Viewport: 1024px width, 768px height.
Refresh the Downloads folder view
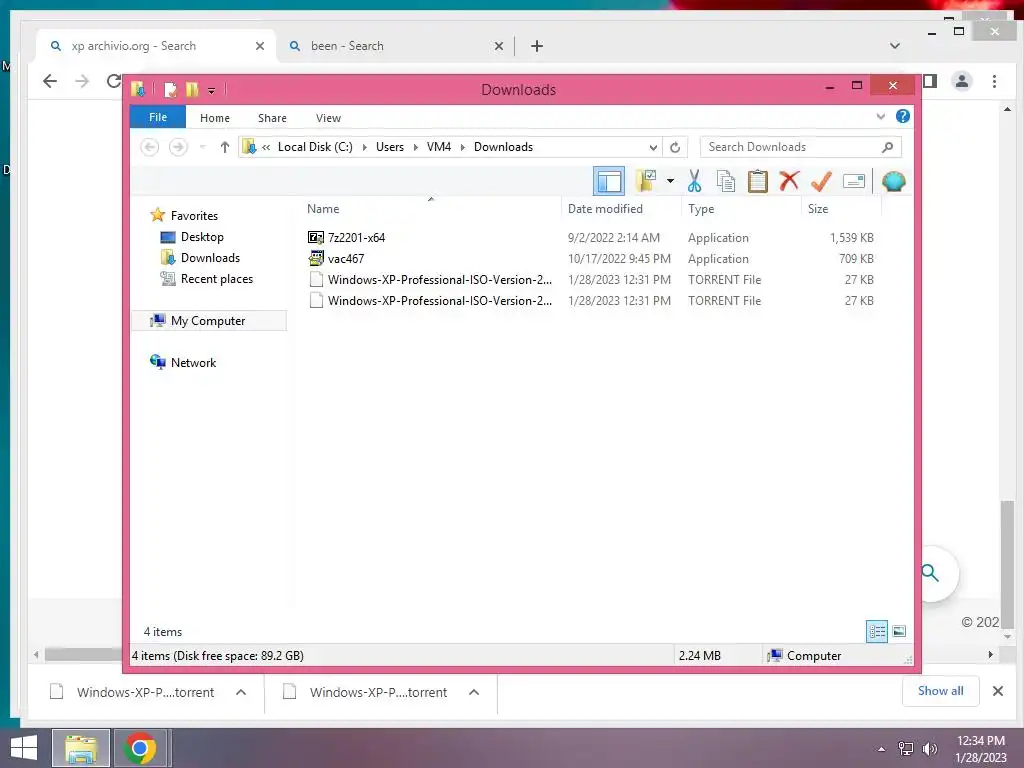point(675,147)
